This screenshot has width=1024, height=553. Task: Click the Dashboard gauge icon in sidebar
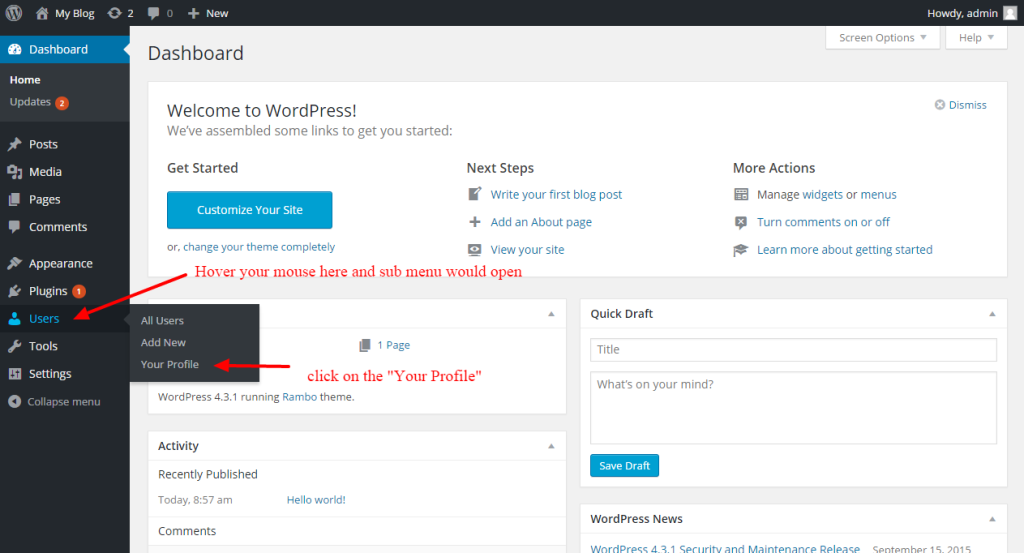14,50
